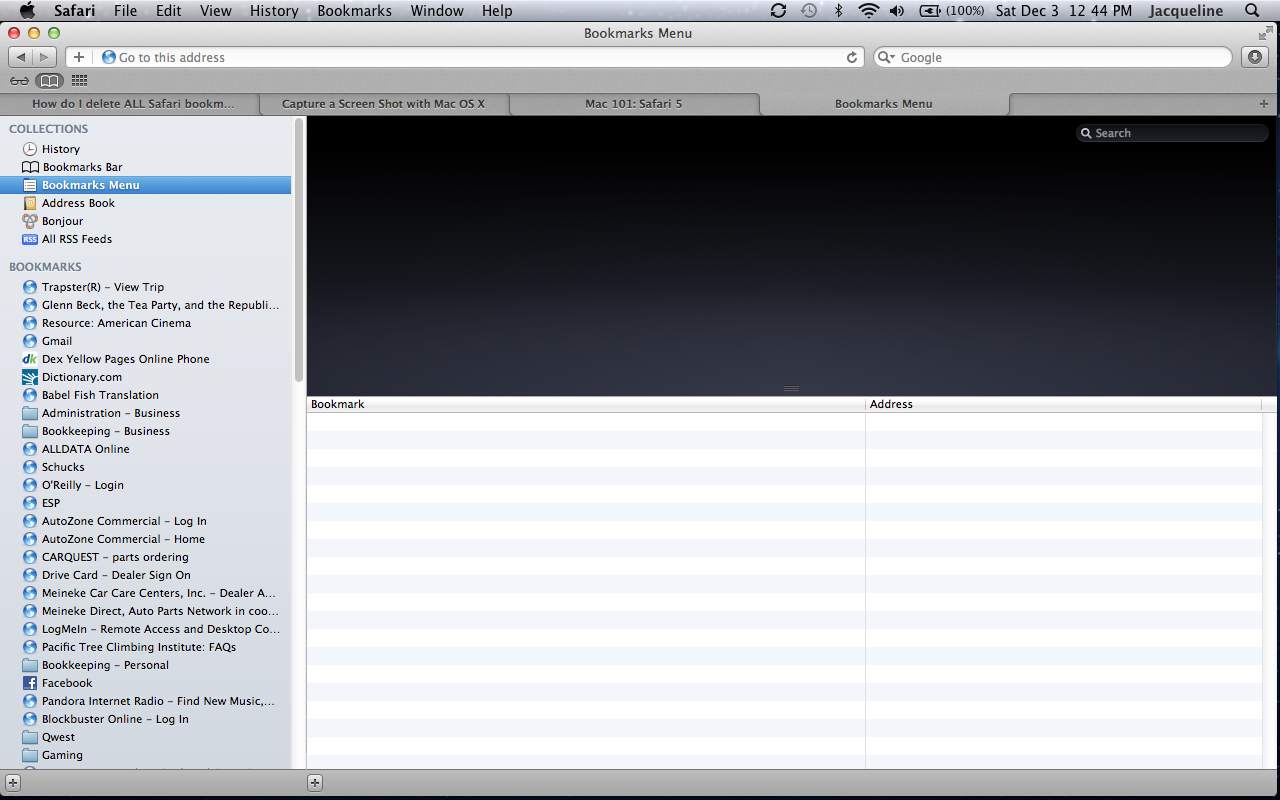This screenshot has height=800, width=1280.
Task: Click the Forward navigation arrow
Action: (x=45, y=57)
